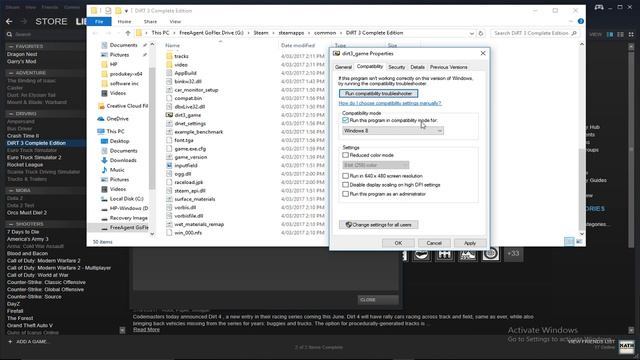Open How do I choose compatibility settings link

pos(390,103)
